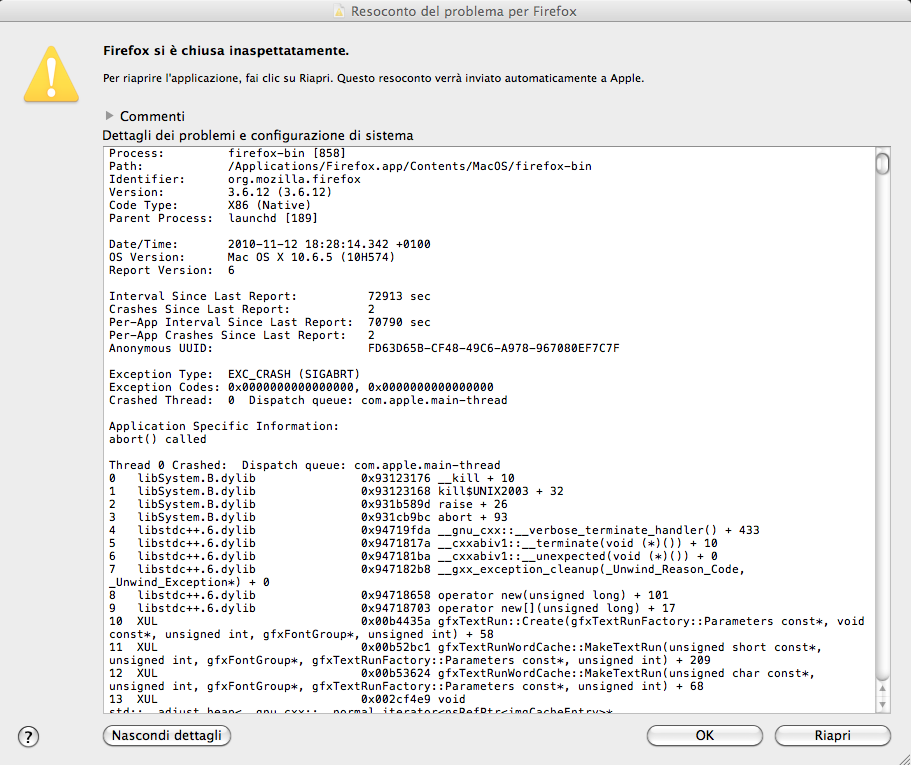Click the small title bar document icon
The image size is (911, 765).
tap(339, 11)
